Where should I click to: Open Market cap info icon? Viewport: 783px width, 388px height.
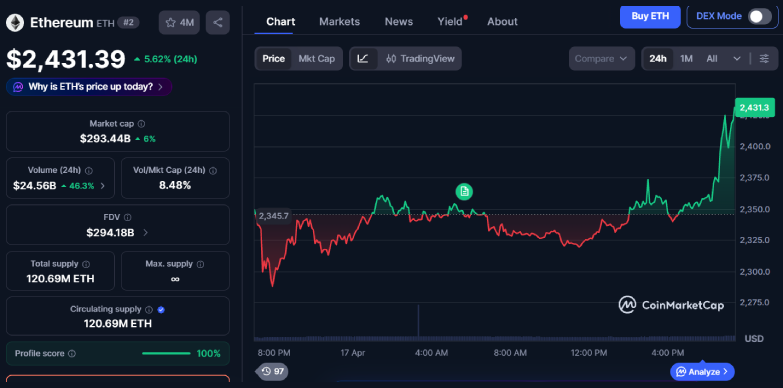point(141,124)
